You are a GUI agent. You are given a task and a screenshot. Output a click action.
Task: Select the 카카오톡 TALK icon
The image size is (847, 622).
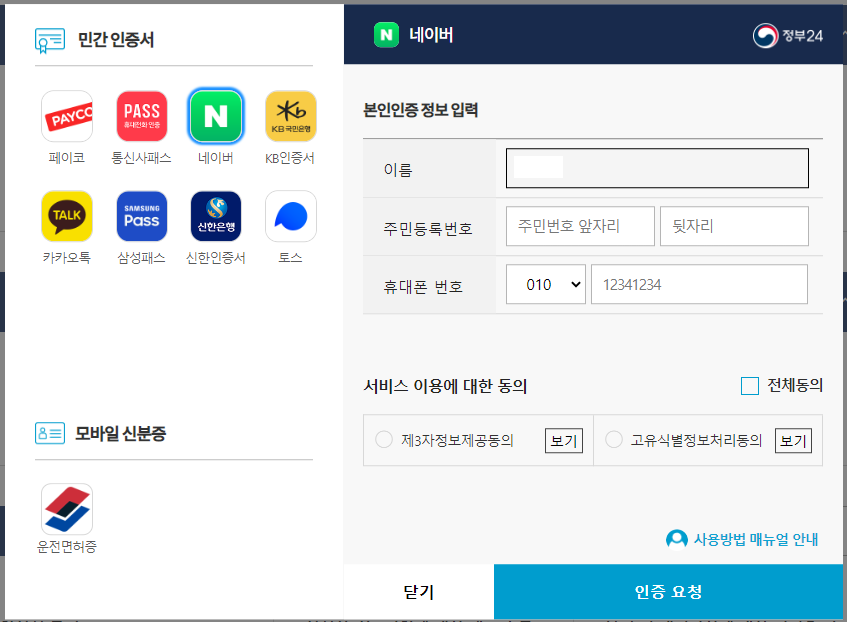click(67, 216)
